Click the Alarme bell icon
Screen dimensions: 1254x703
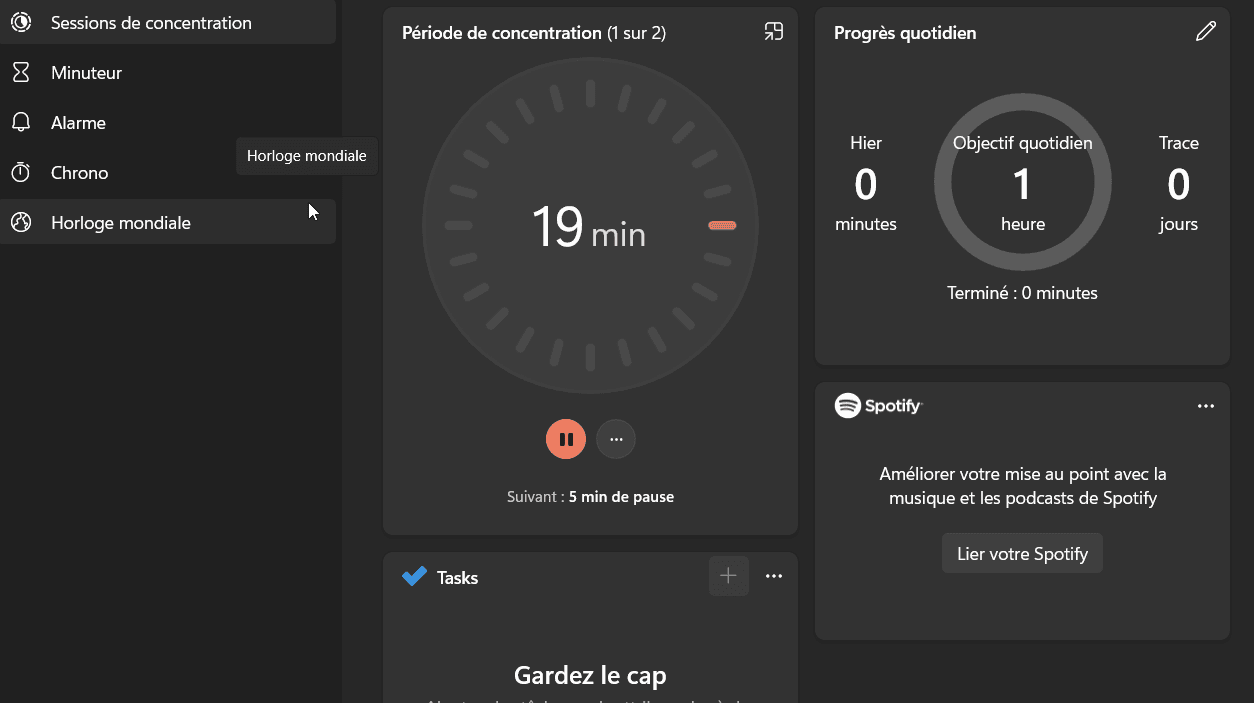[x=21, y=122]
